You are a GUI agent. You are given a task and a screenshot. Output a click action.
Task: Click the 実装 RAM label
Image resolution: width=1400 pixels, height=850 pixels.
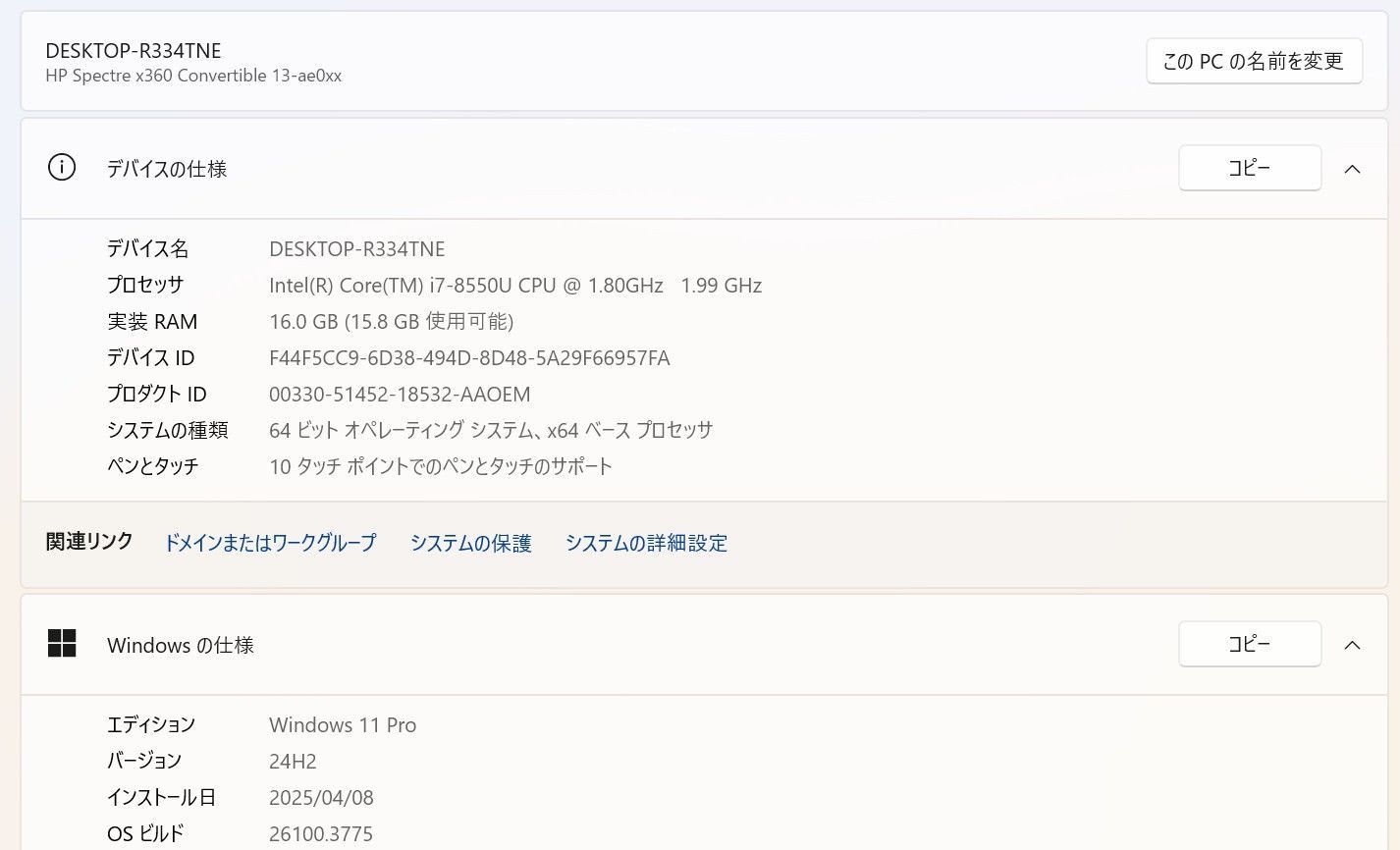(152, 322)
